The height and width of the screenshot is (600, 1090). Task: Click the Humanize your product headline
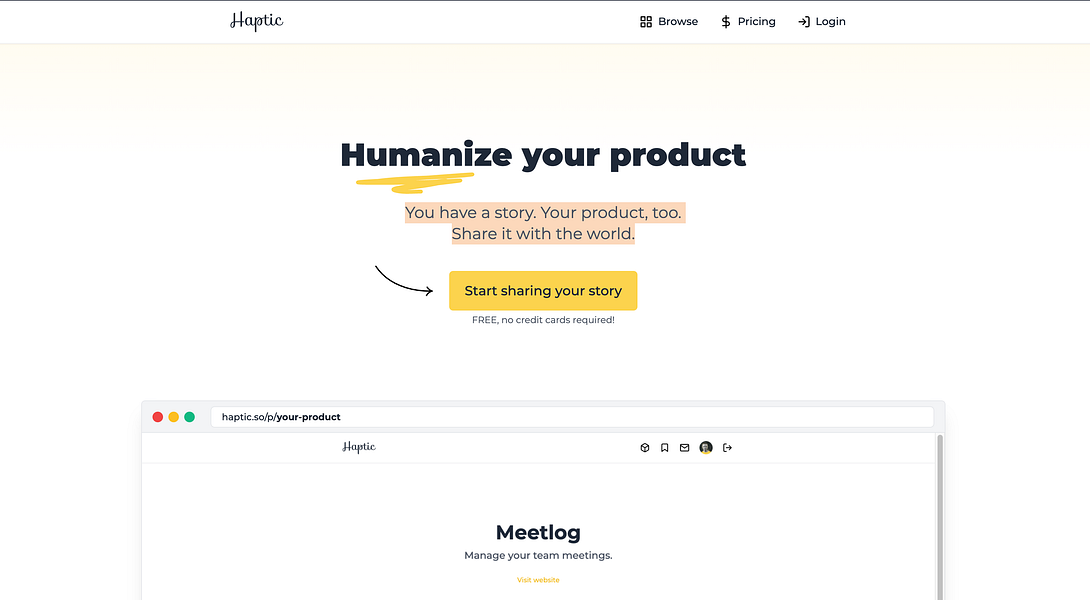pos(543,155)
